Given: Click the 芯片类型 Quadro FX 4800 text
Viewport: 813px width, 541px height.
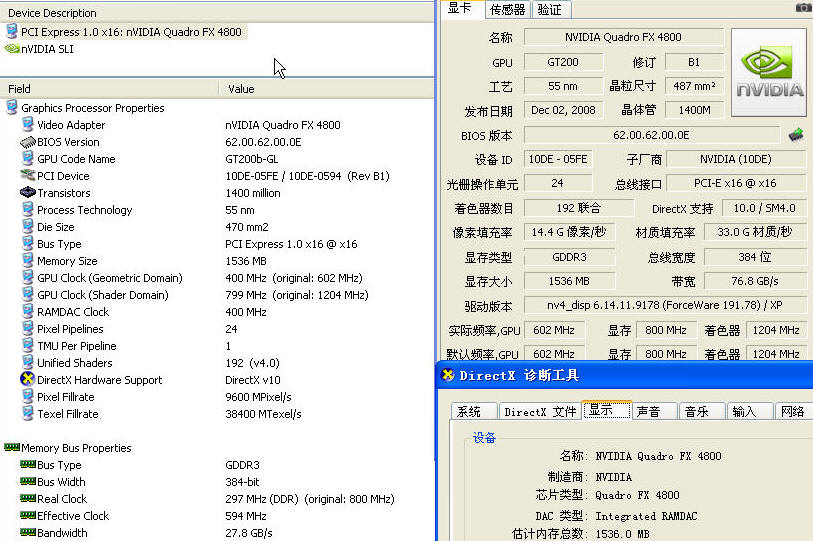Looking at the screenshot, I should 637,495.
